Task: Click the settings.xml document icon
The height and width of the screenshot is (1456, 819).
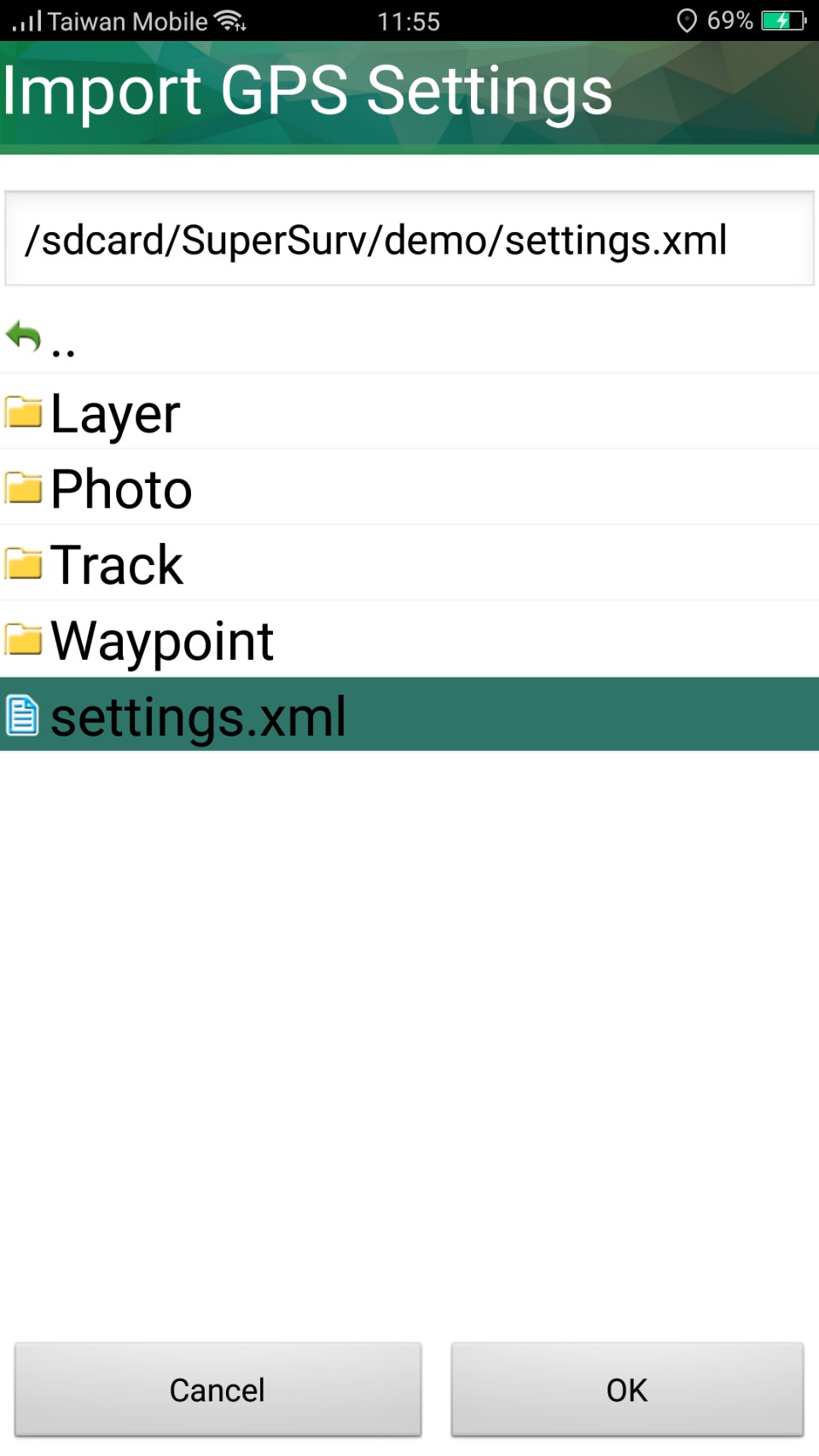Action: pos(22,715)
